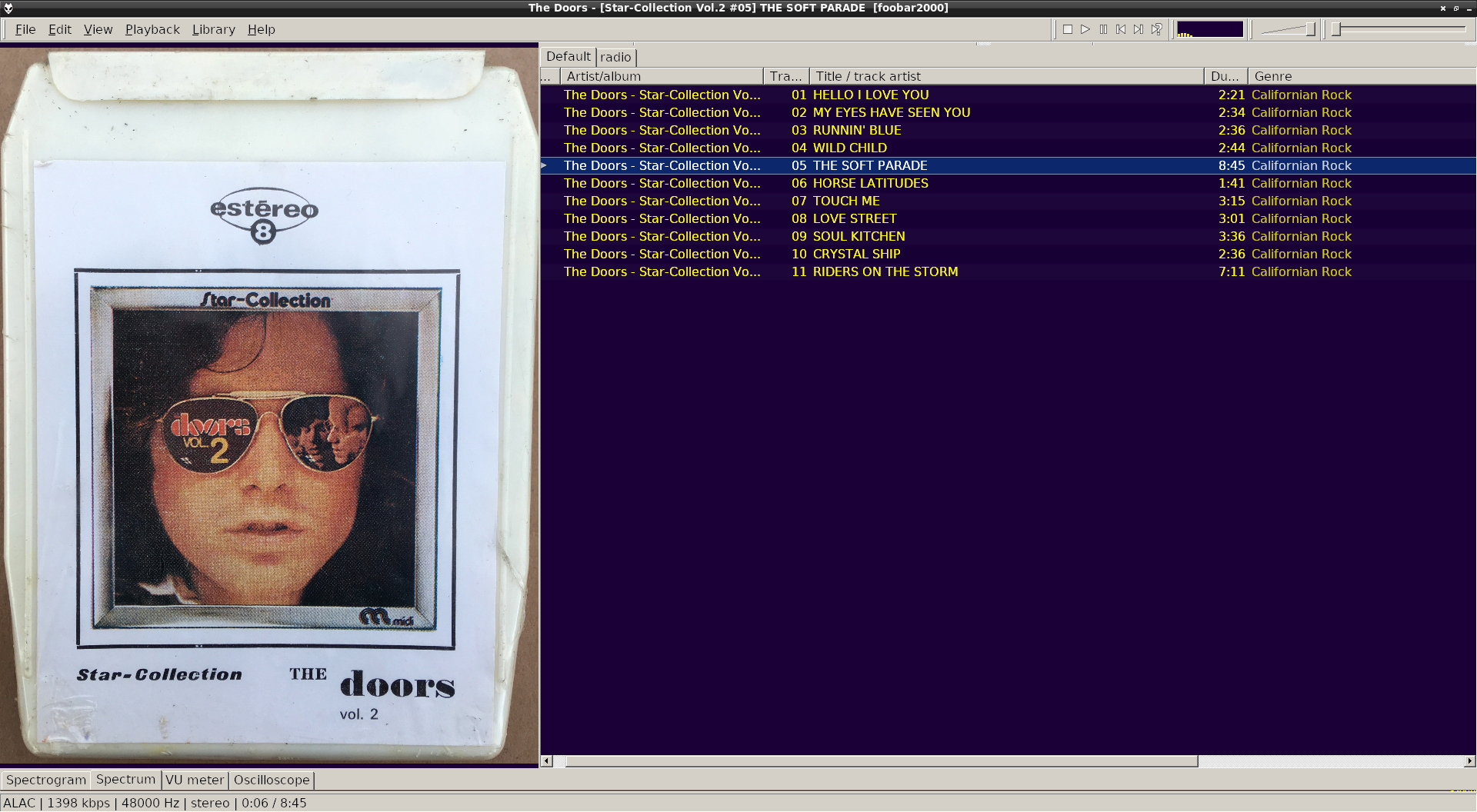The width and height of the screenshot is (1477, 812).
Task: Click duration 8:45 of The Soft Parade
Action: coord(1232,165)
